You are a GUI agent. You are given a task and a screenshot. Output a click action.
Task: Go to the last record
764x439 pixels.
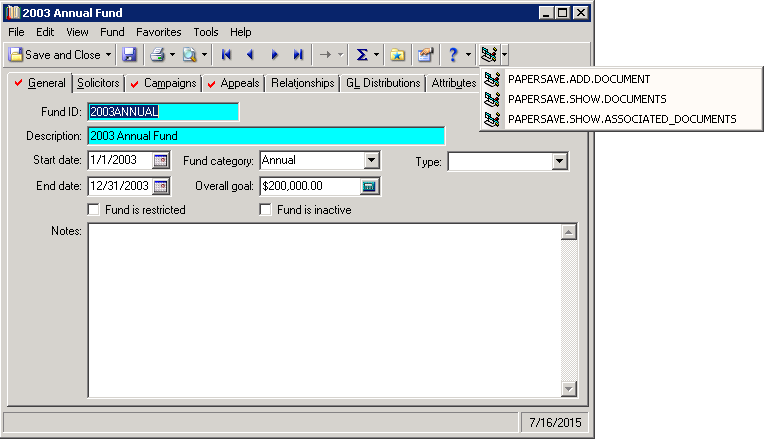(298, 55)
